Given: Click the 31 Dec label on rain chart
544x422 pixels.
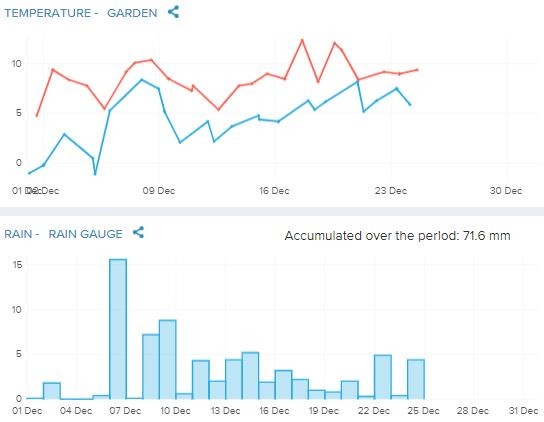Looking at the screenshot, I should point(523,411).
